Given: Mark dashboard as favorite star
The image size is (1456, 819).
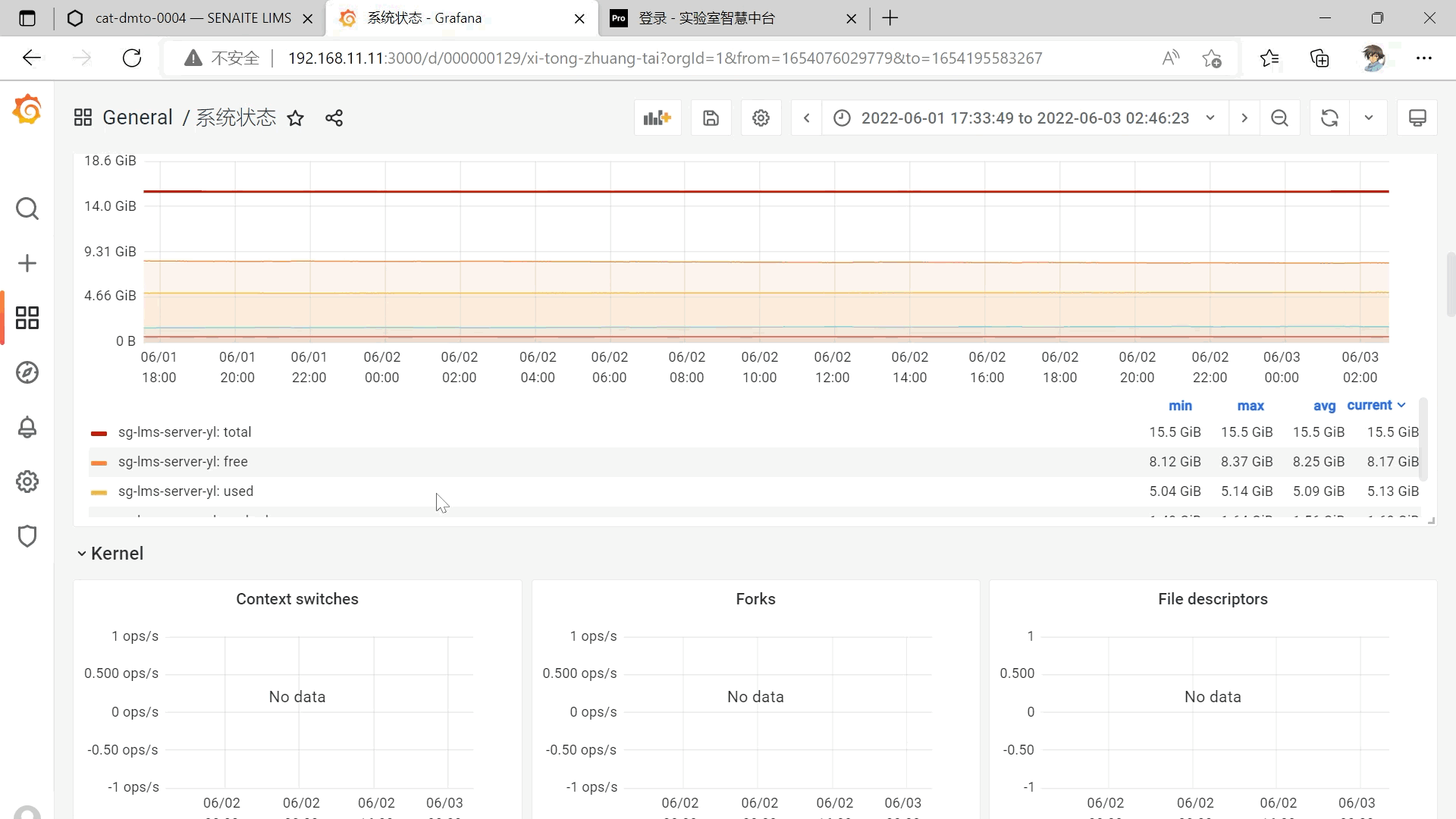Looking at the screenshot, I should coord(296,118).
